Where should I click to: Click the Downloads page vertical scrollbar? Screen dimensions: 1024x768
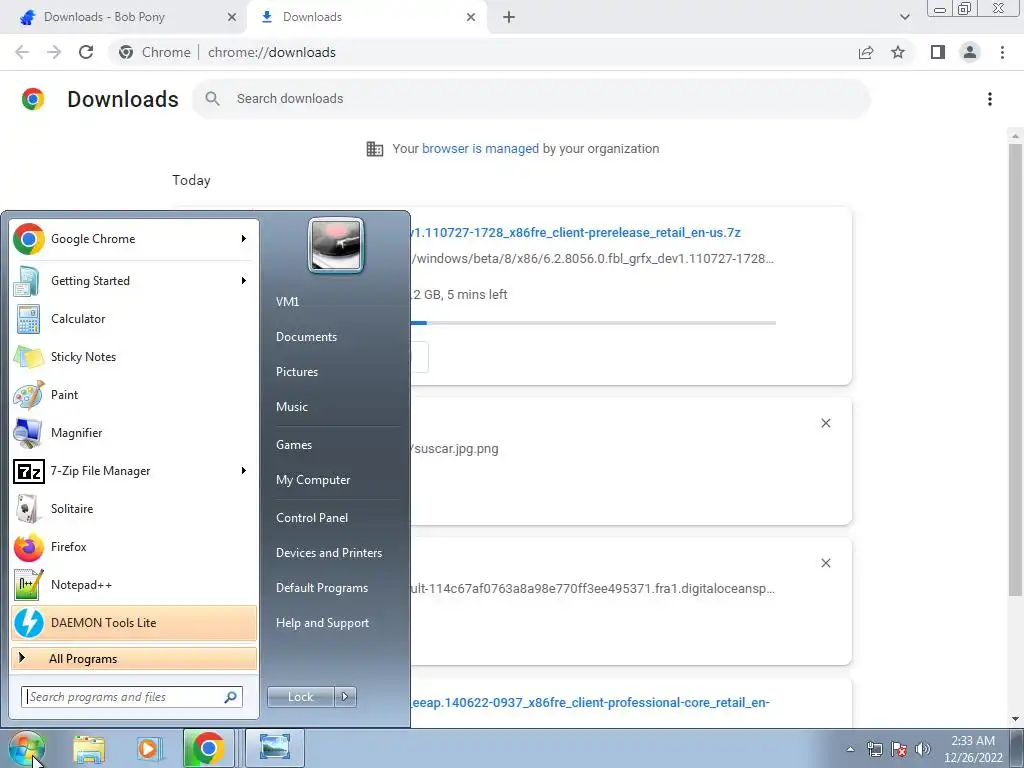pos(1015,370)
